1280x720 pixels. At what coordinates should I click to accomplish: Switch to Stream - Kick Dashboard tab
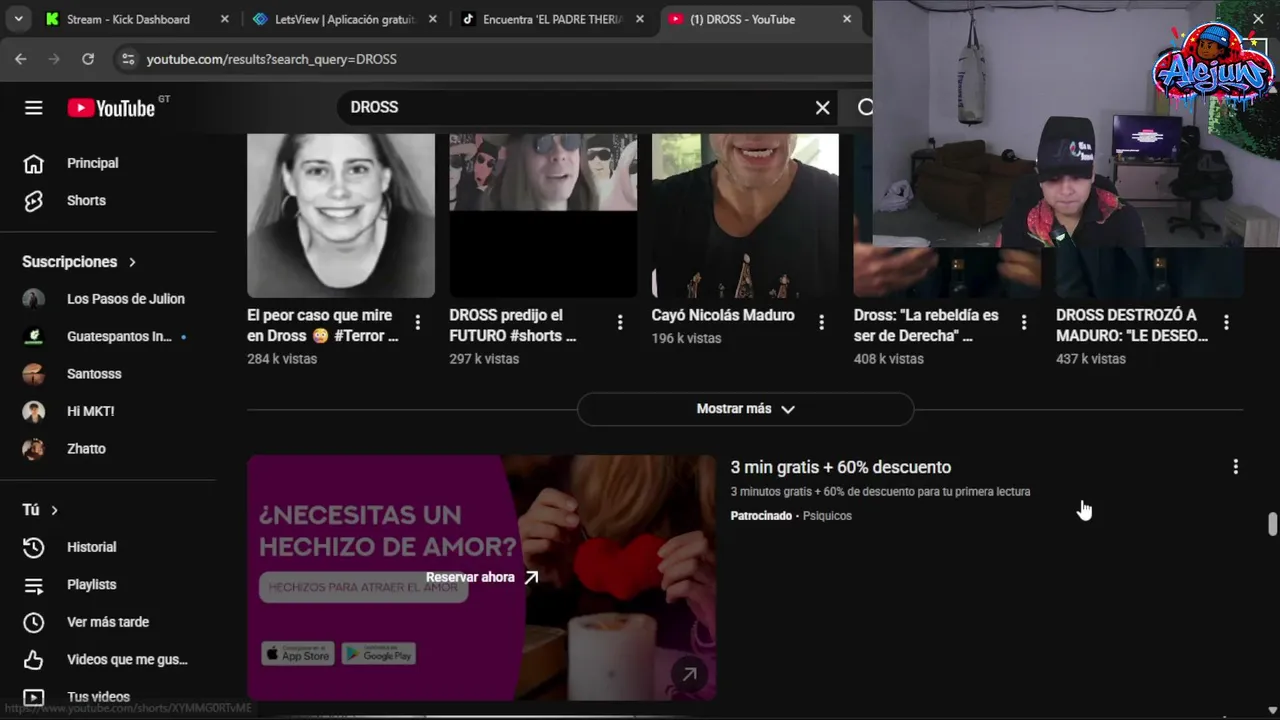(128, 19)
